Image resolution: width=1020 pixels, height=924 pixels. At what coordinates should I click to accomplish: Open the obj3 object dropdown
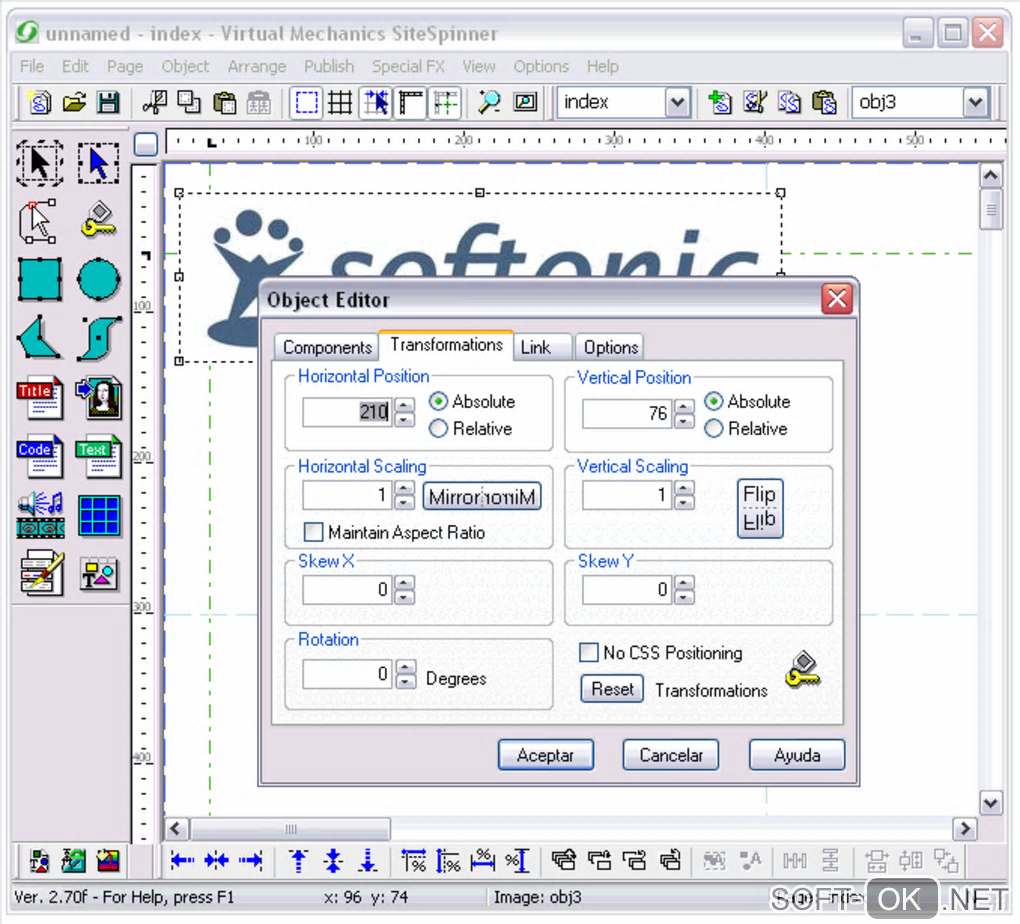pyautogui.click(x=974, y=103)
